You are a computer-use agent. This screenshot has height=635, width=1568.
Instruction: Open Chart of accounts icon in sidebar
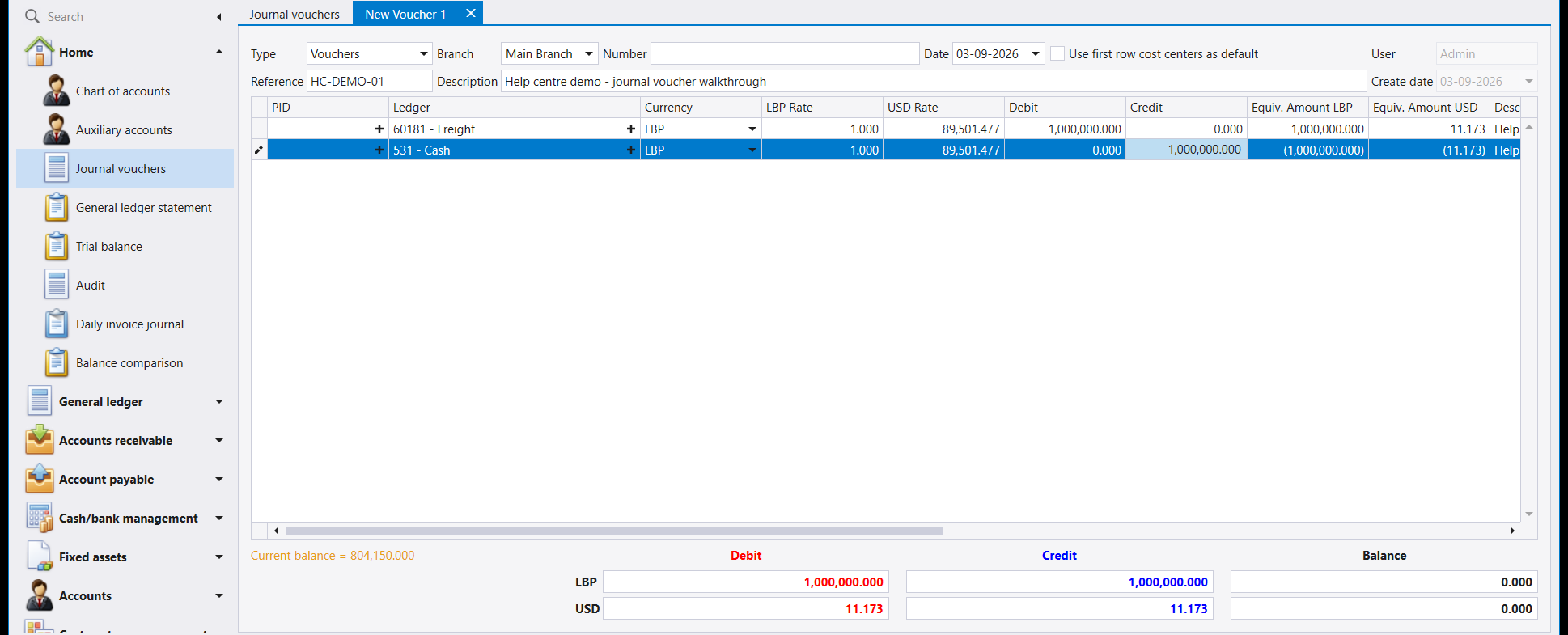56,91
